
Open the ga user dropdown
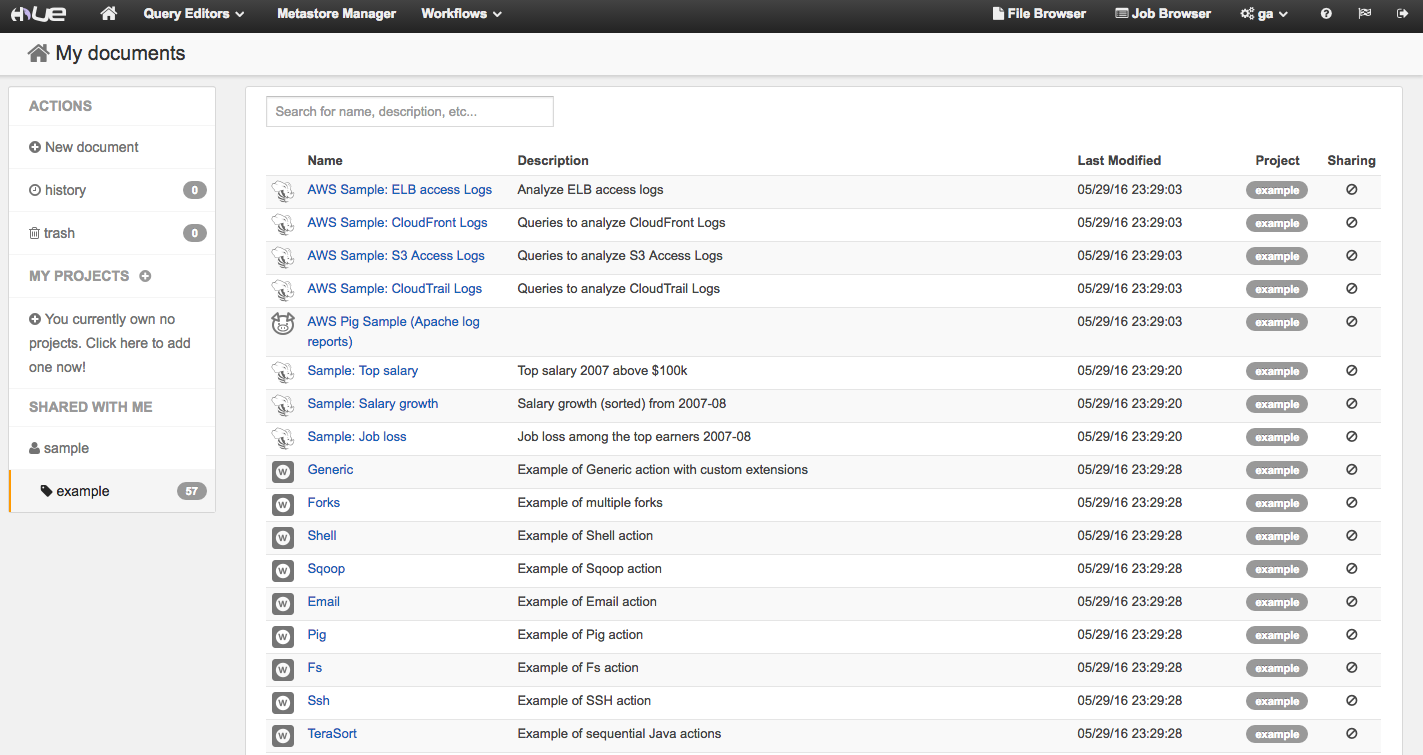click(x=1264, y=14)
